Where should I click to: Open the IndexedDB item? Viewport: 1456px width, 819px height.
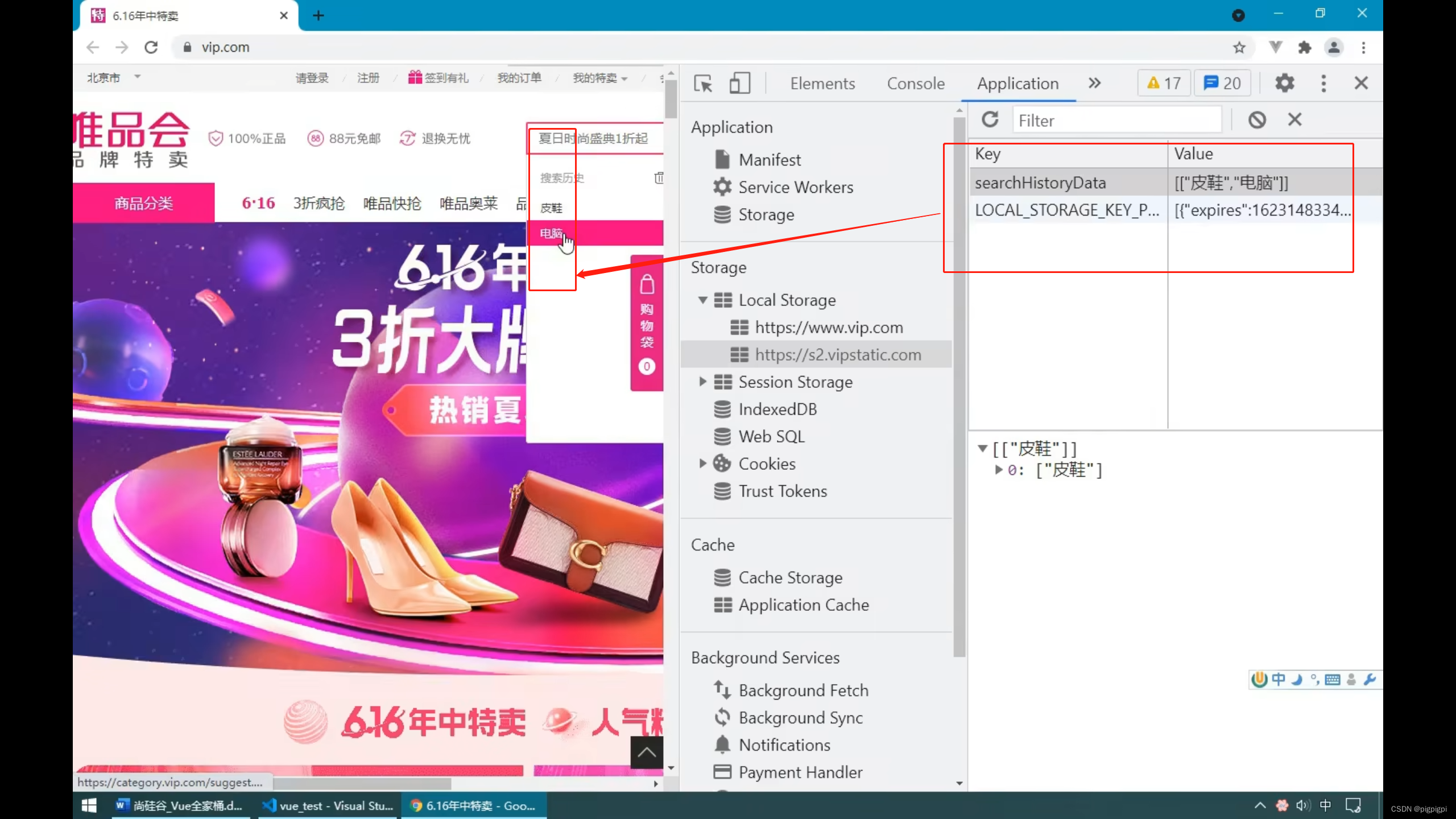777,409
